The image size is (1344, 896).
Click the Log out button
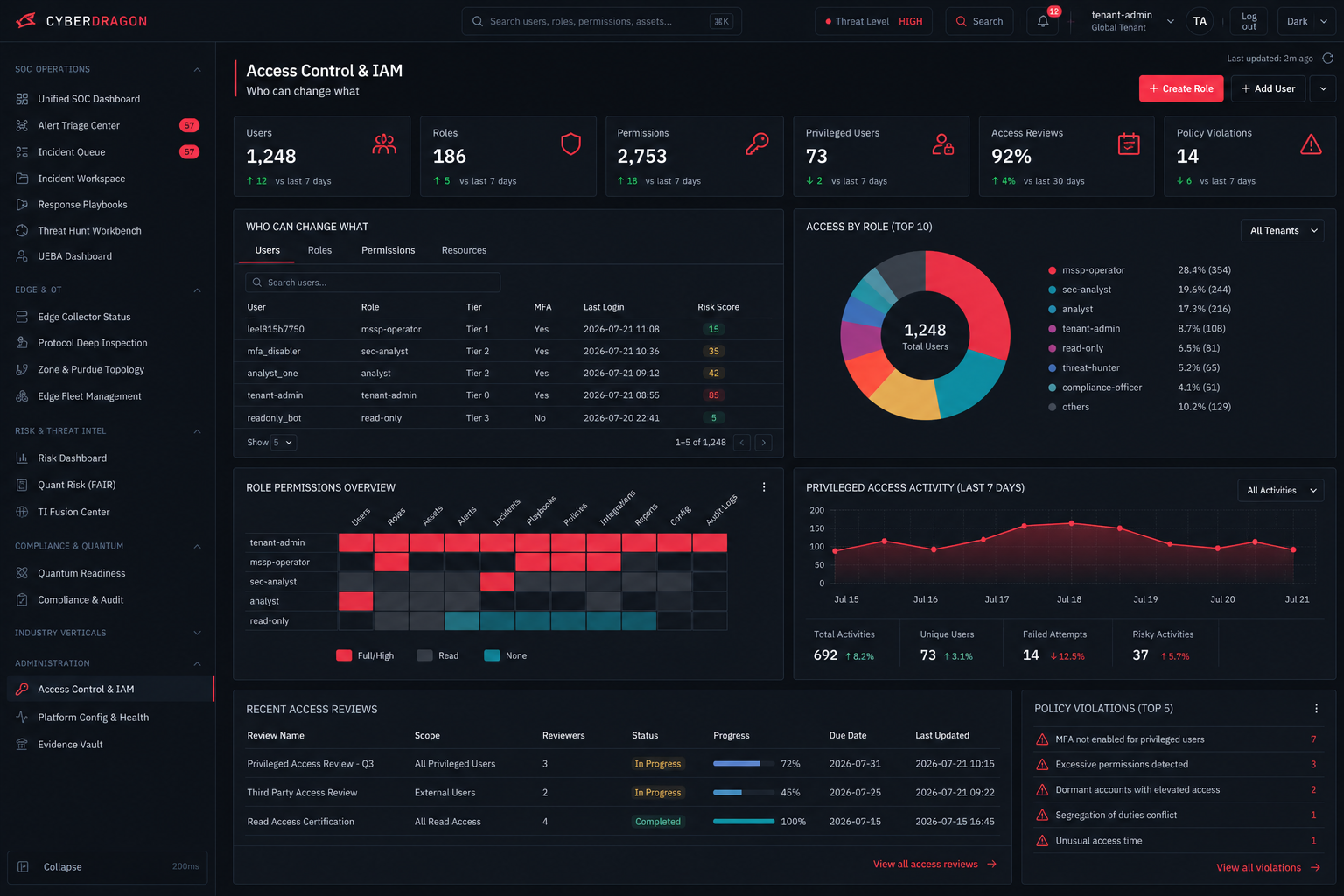(x=1249, y=21)
